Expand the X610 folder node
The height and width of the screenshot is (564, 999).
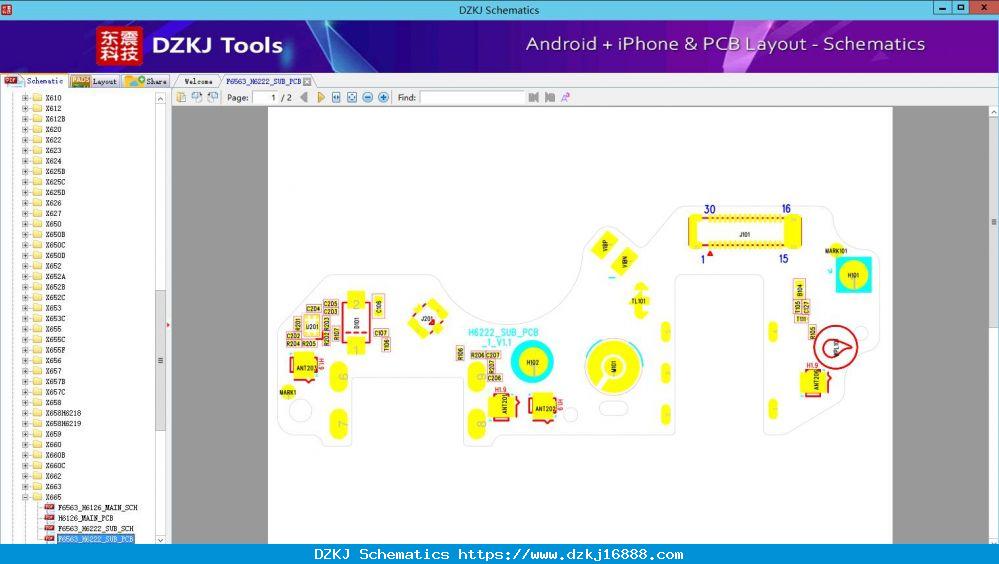coord(25,98)
